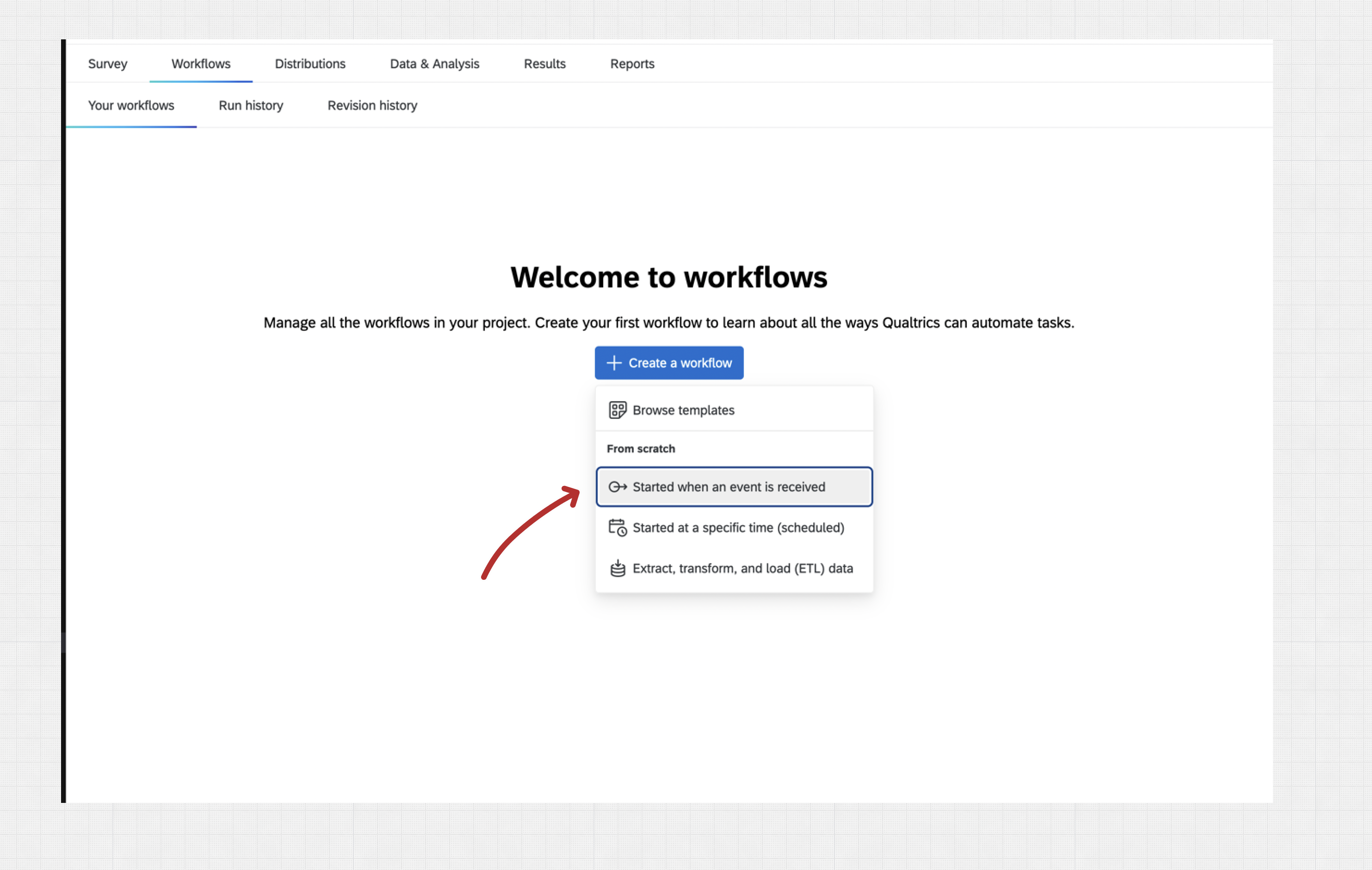Select Browse templates from the menu
The width and height of the screenshot is (1372, 870).
click(683, 410)
